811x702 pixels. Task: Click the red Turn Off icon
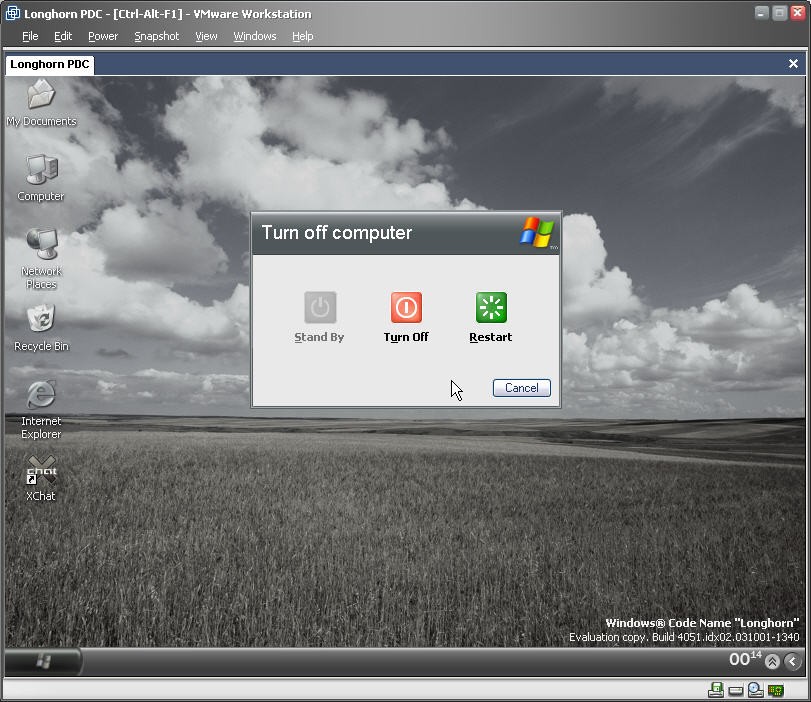406,308
